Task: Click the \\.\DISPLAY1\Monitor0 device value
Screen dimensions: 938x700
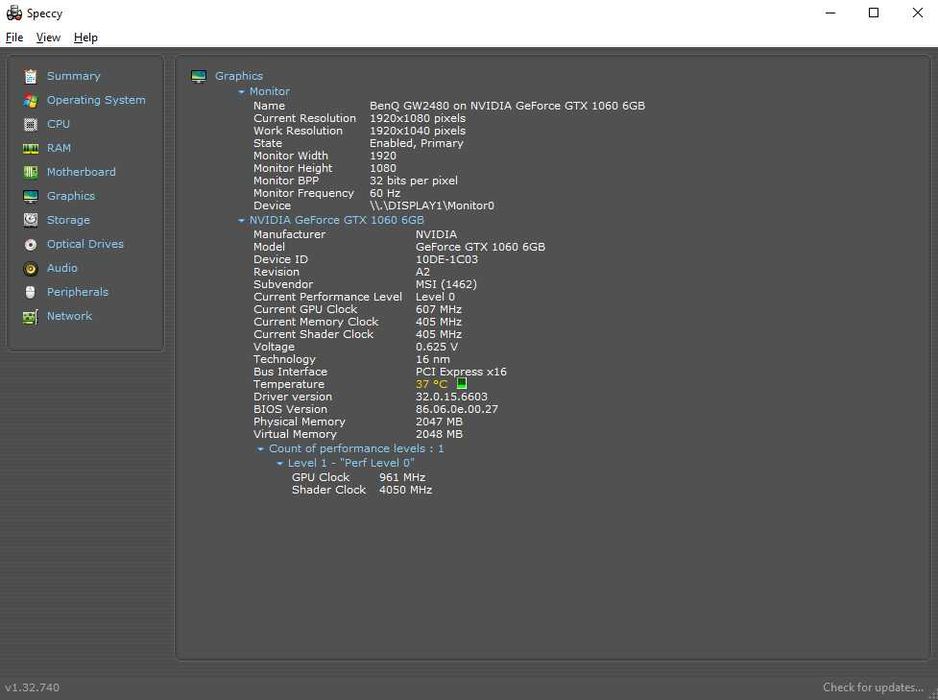Action: pyautogui.click(x=432, y=206)
